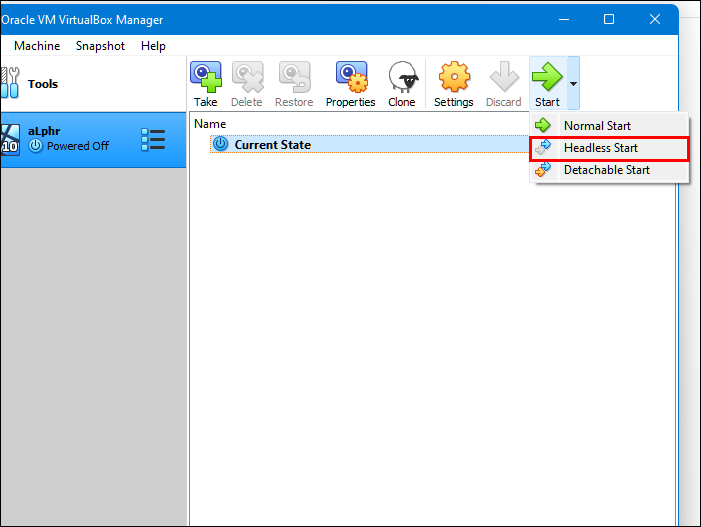Select Tools in the sidebar

pos(93,84)
